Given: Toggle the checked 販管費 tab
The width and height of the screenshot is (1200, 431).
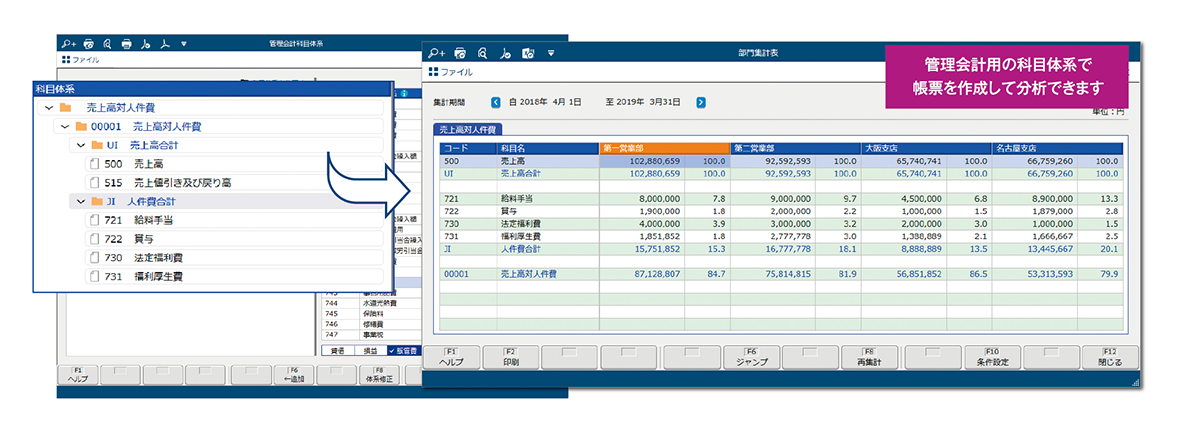Looking at the screenshot, I should [x=402, y=352].
